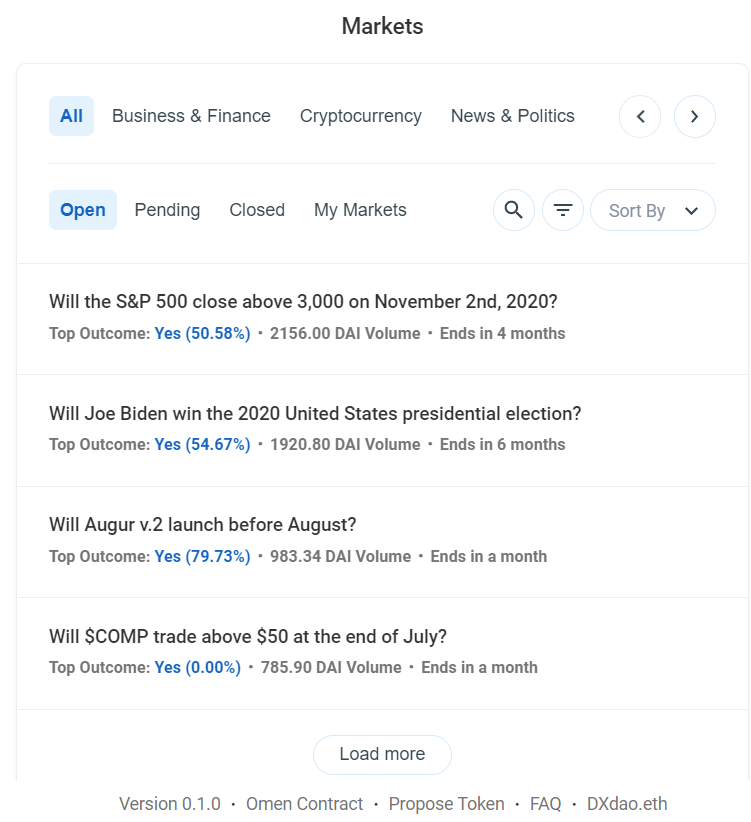Show Closed markets

257,210
